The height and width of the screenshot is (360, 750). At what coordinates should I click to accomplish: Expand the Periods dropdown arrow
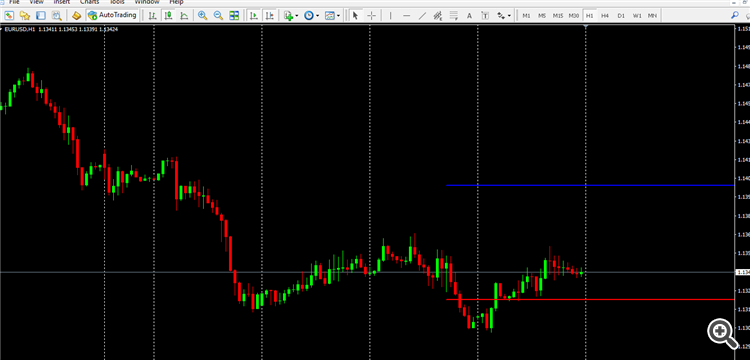pyautogui.click(x=318, y=16)
